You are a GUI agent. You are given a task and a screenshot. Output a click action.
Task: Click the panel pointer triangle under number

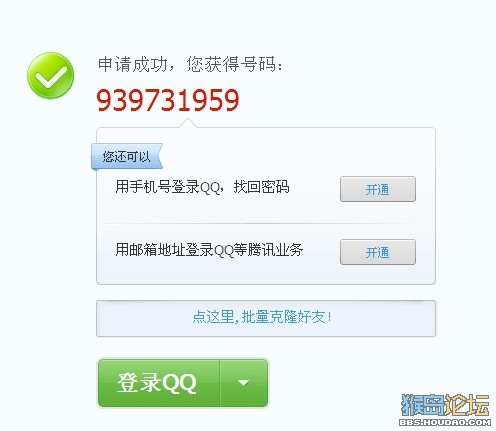(x=188, y=123)
